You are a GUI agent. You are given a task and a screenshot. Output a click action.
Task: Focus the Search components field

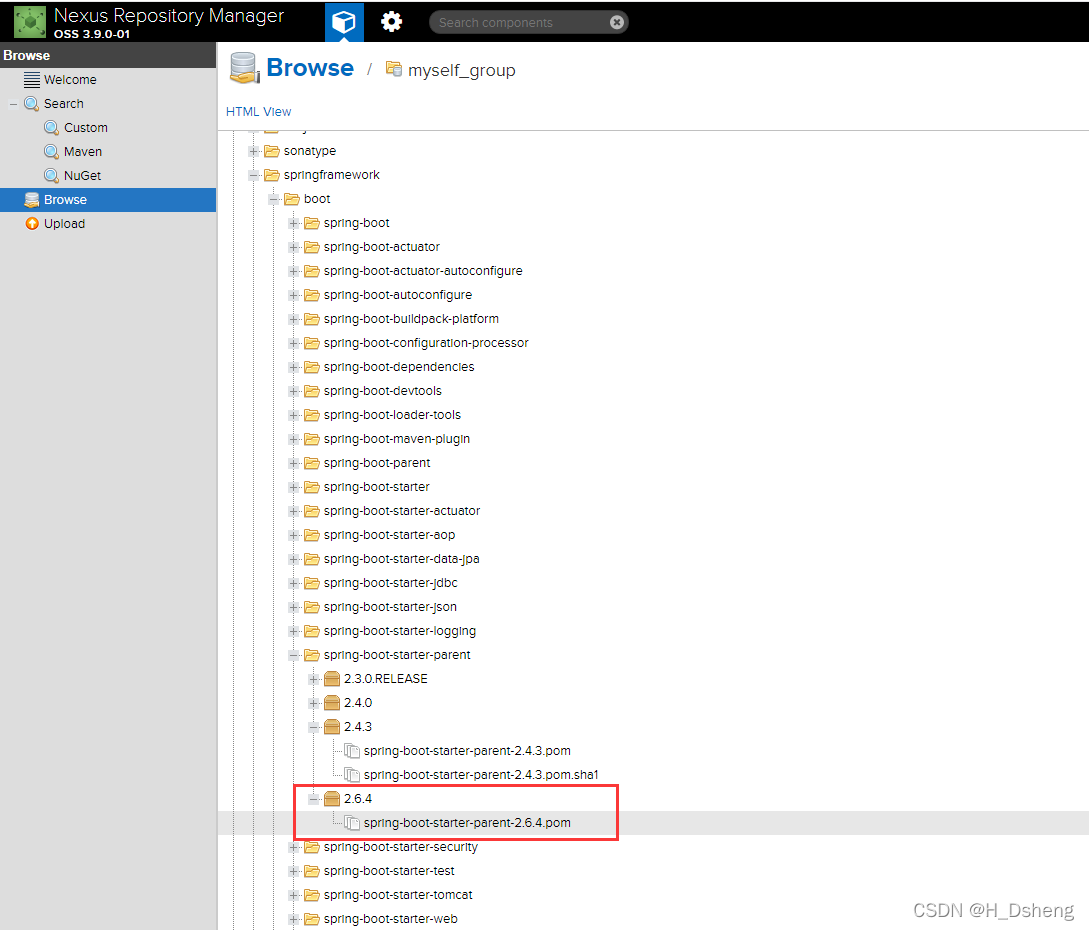[x=521, y=22]
